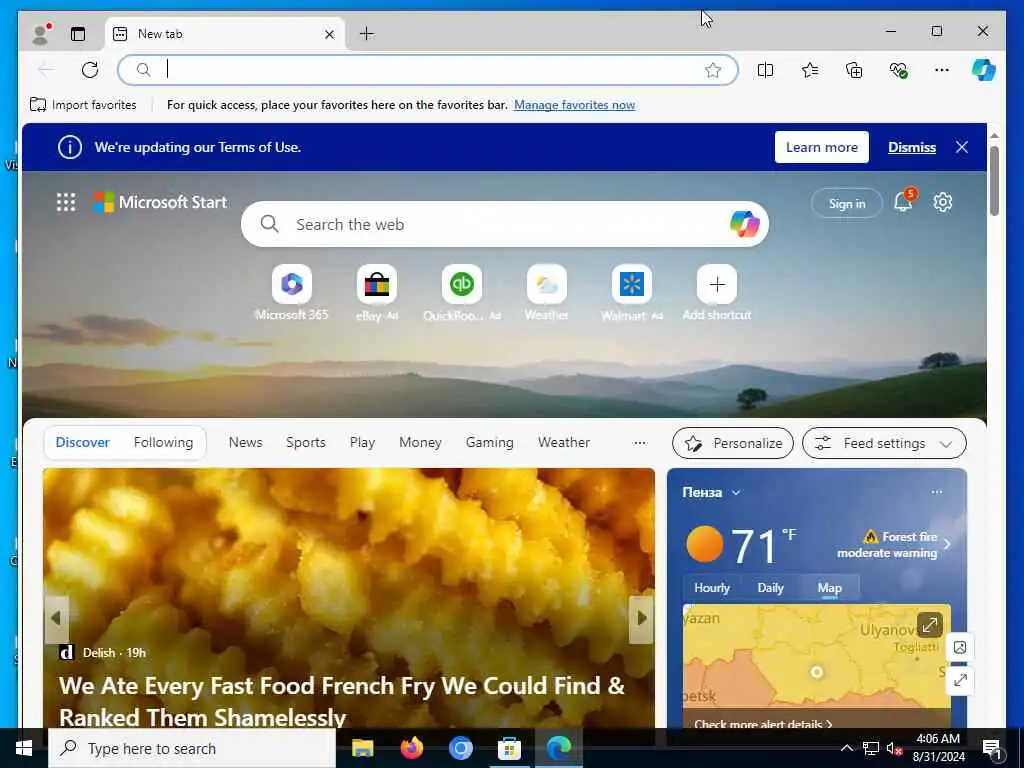
Task: Switch weather card to Daily
Action: (x=770, y=588)
